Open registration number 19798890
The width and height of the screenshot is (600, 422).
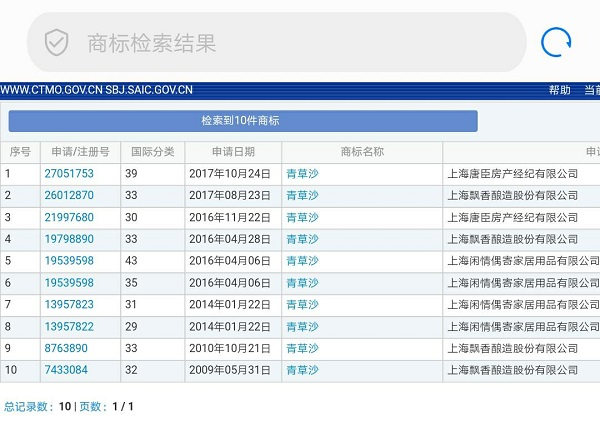tap(69, 239)
